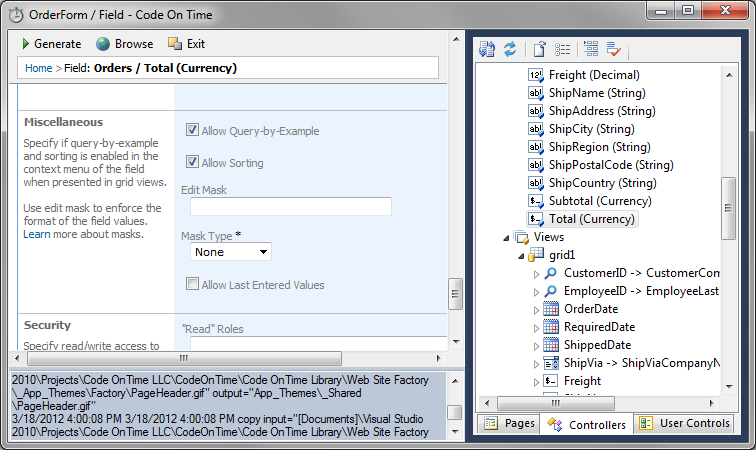Click the Edit Mask input field
756x450 pixels.
tap(285, 207)
